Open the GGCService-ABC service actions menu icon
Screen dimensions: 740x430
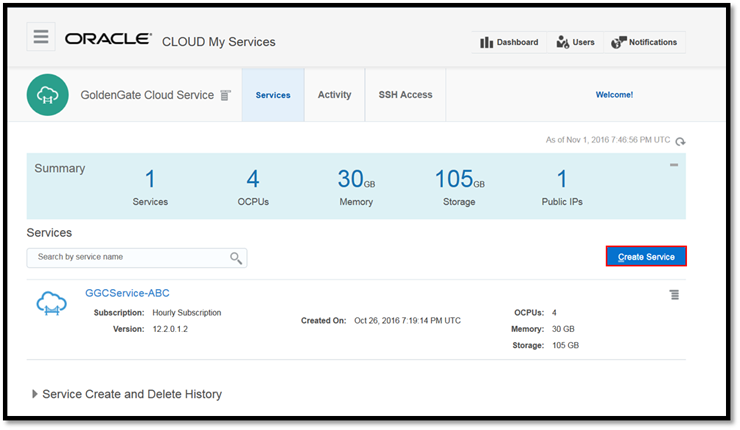coord(675,295)
